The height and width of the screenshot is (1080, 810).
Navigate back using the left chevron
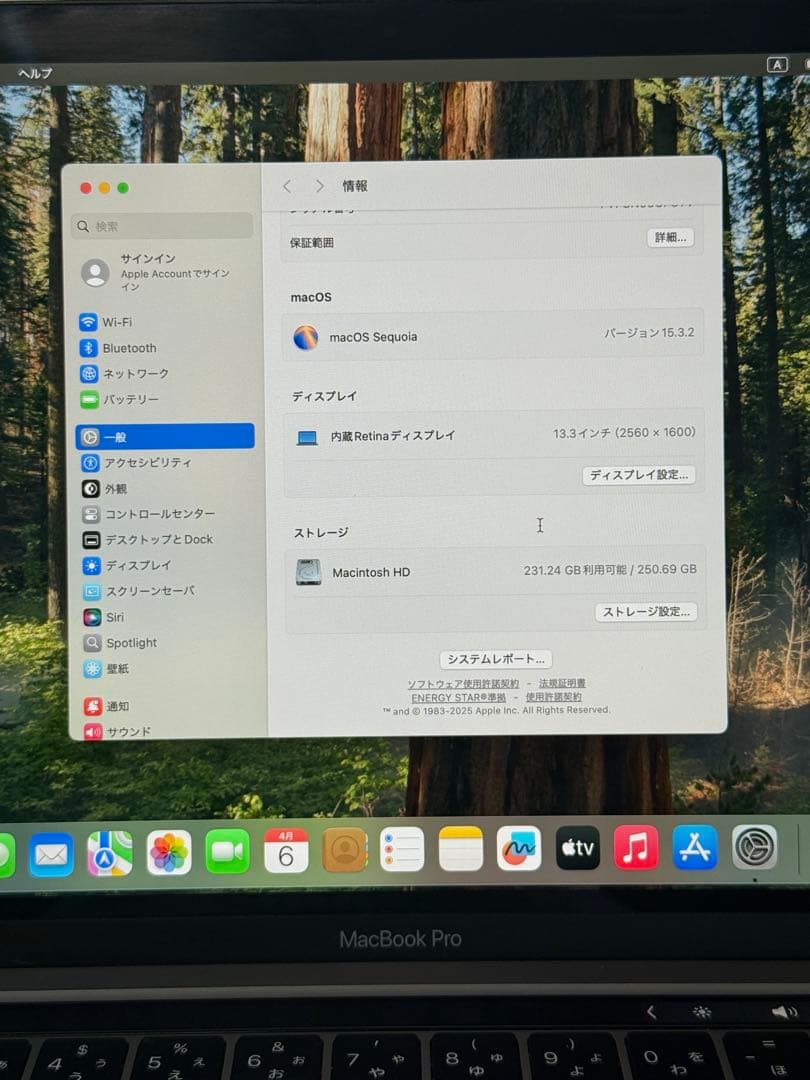point(287,186)
